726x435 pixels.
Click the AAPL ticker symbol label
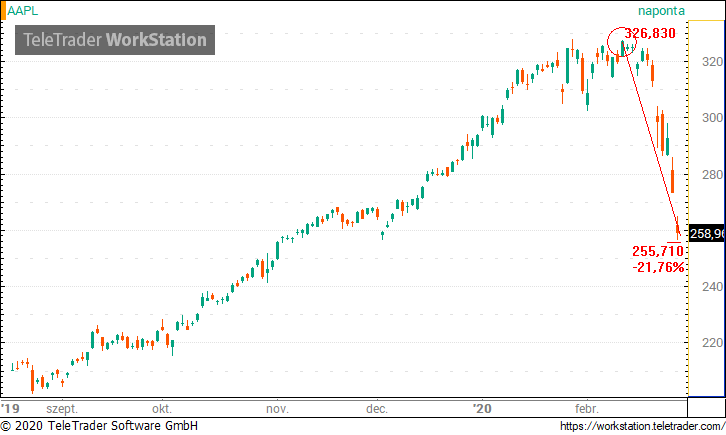click(x=23, y=11)
